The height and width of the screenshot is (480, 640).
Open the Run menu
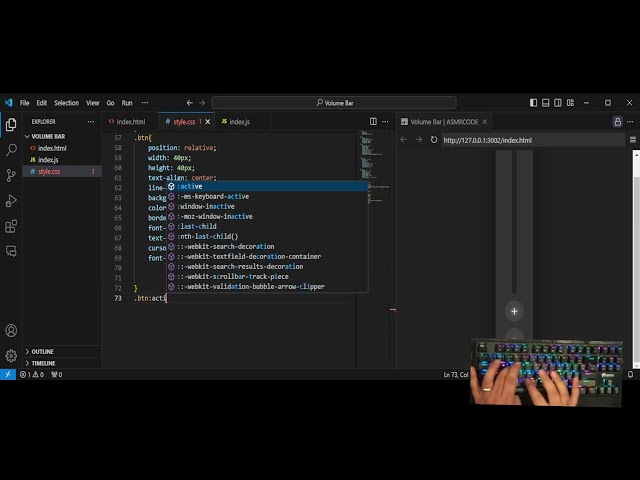[127, 103]
